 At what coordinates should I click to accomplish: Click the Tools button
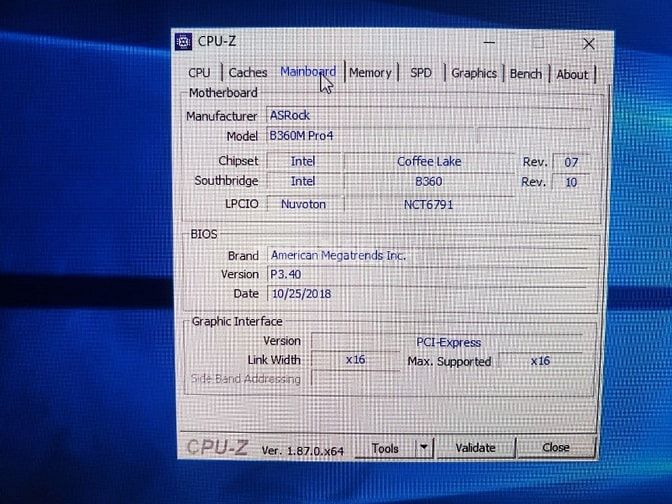385,448
